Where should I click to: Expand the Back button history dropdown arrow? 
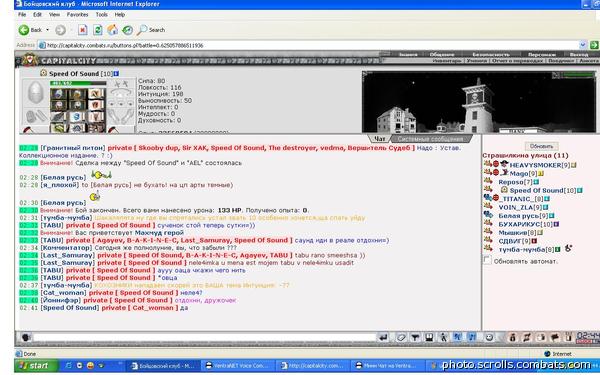[x=47, y=30]
